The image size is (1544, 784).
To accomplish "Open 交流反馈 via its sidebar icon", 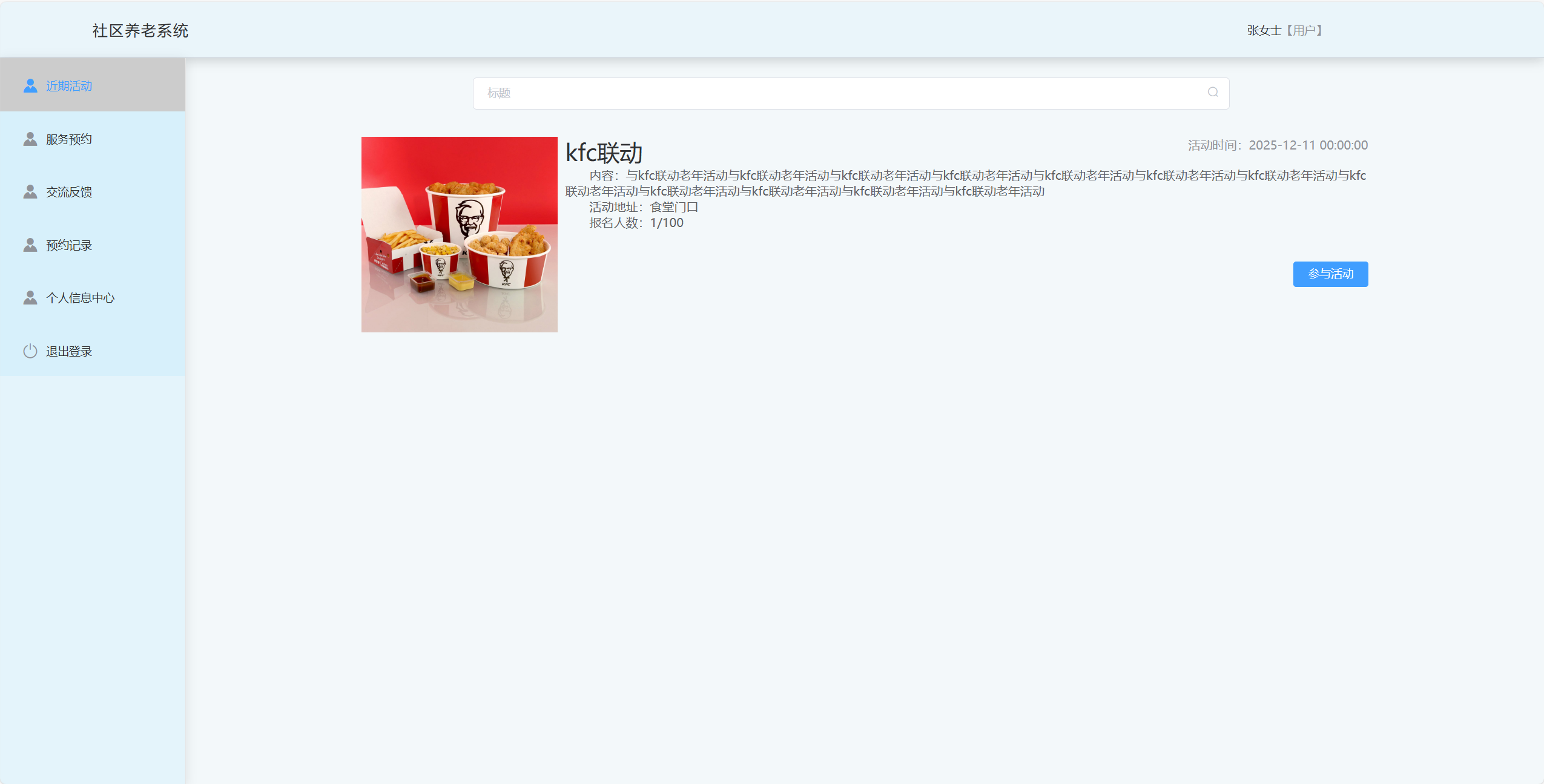I will click(30, 191).
